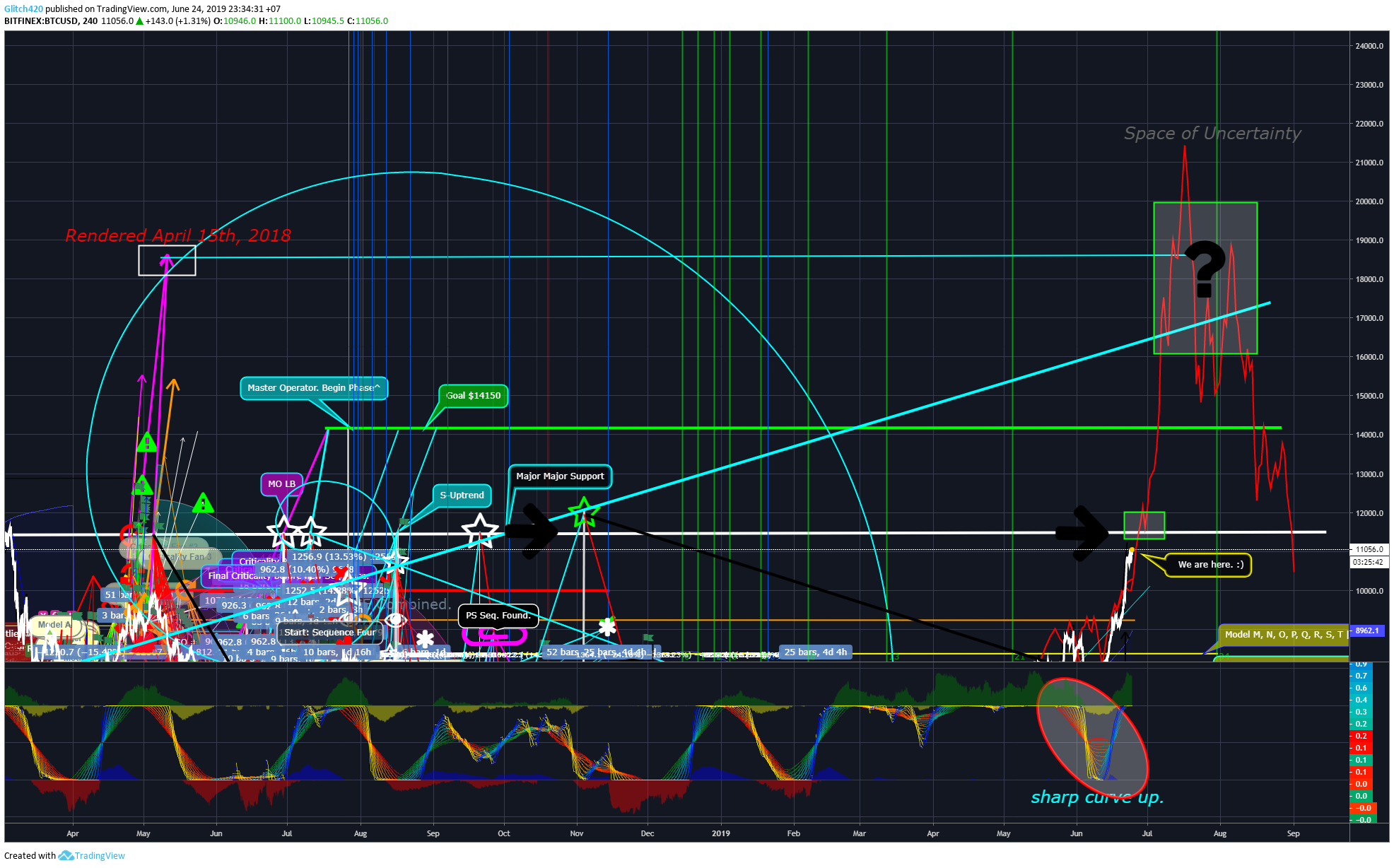Image resolution: width=1394 pixels, height=868 pixels.
Task: Click the green warning triangle above Criticality Fan 3
Action: click(203, 503)
